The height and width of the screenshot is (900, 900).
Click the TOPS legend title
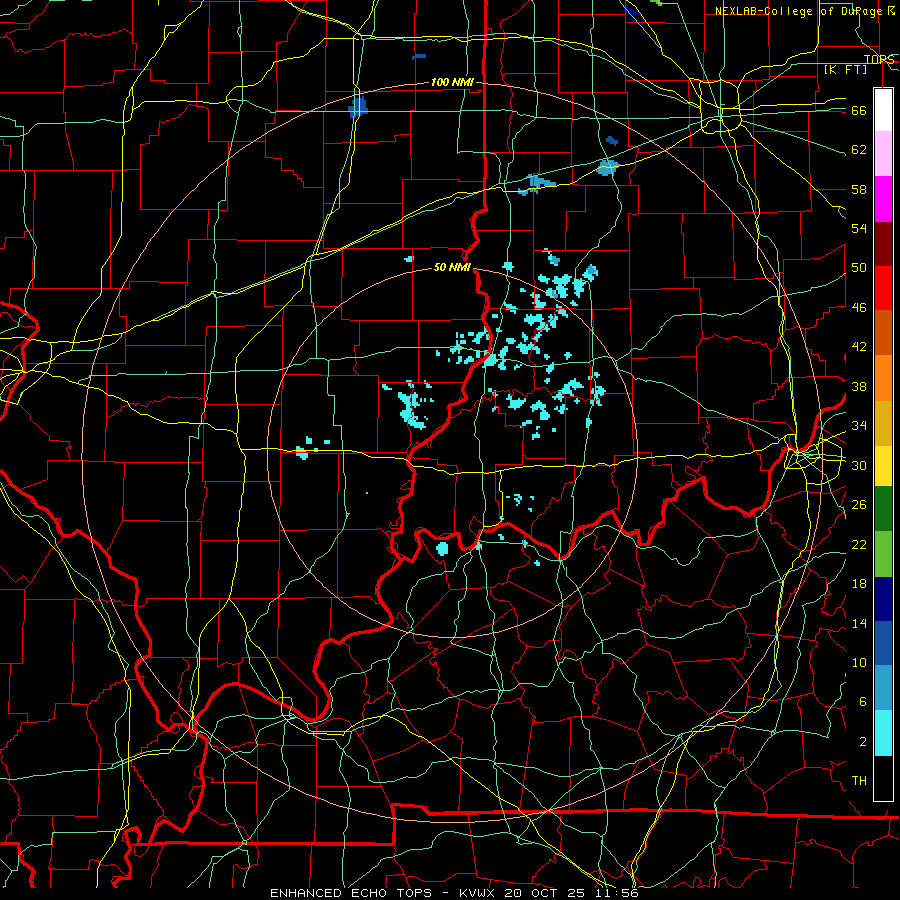[x=879, y=60]
